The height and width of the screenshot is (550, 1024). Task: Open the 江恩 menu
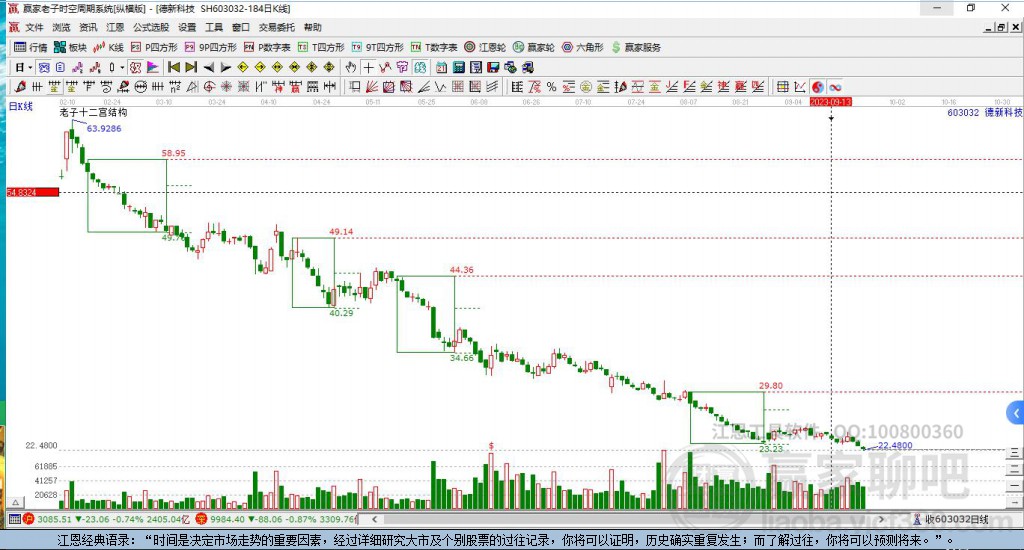coord(115,27)
